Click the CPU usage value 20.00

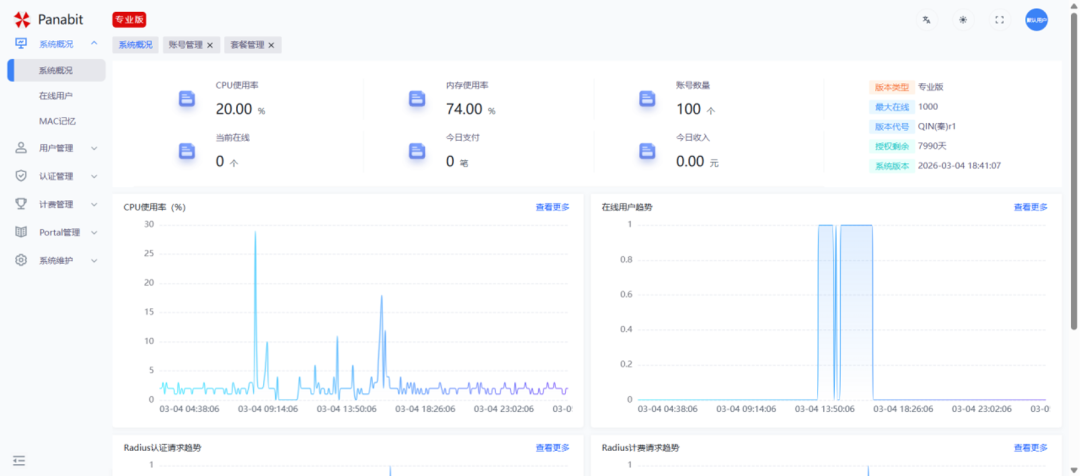(233, 109)
